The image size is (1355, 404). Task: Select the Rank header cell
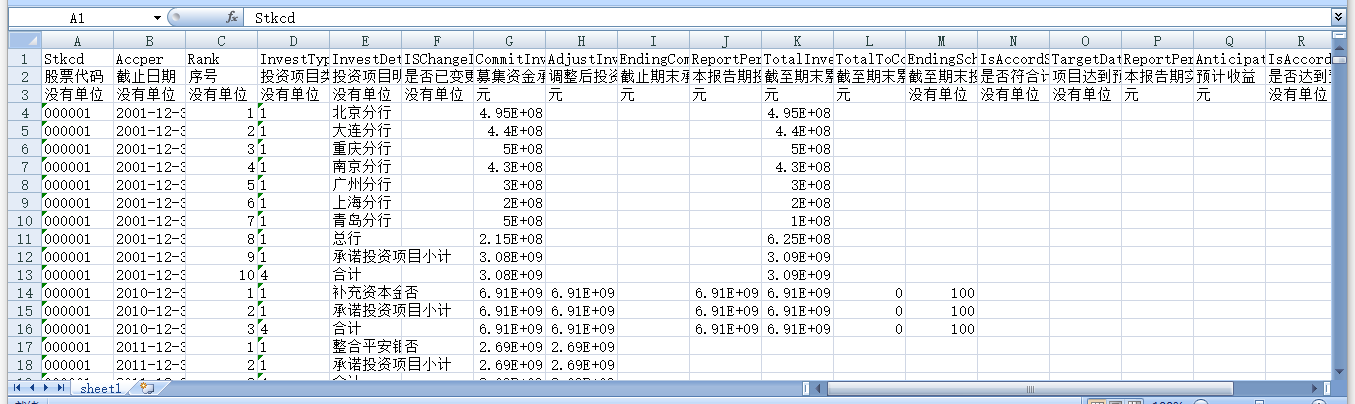pyautogui.click(x=221, y=59)
